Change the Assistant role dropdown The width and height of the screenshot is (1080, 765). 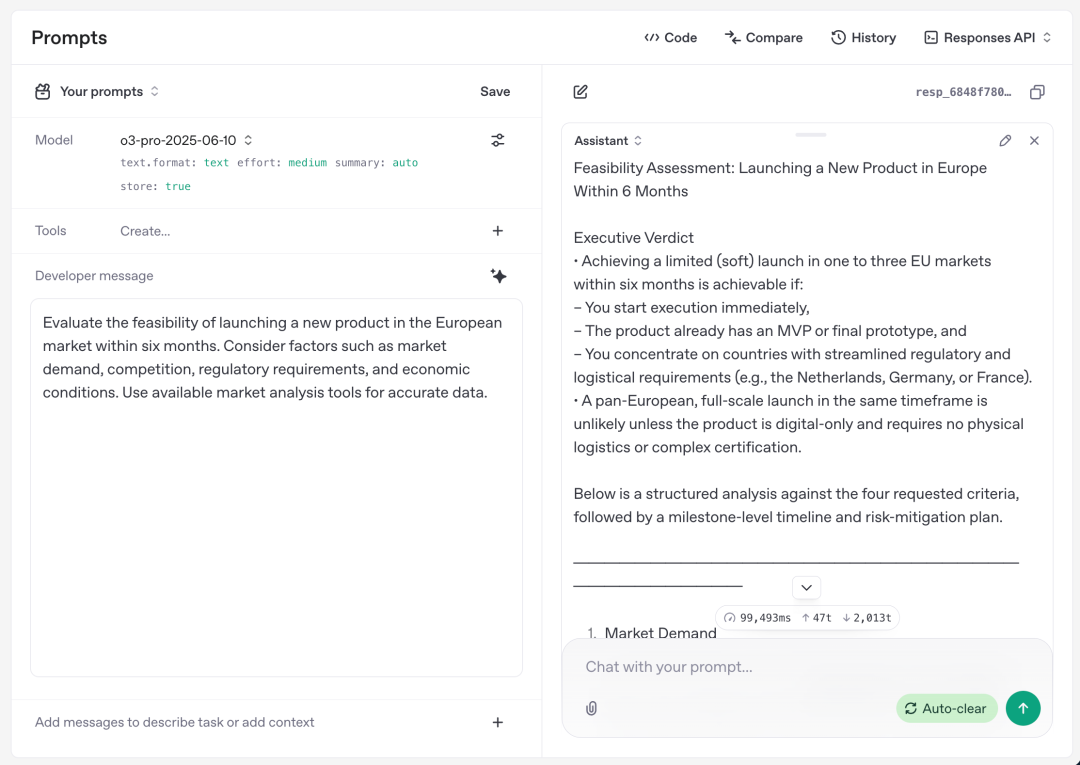[x=608, y=140]
